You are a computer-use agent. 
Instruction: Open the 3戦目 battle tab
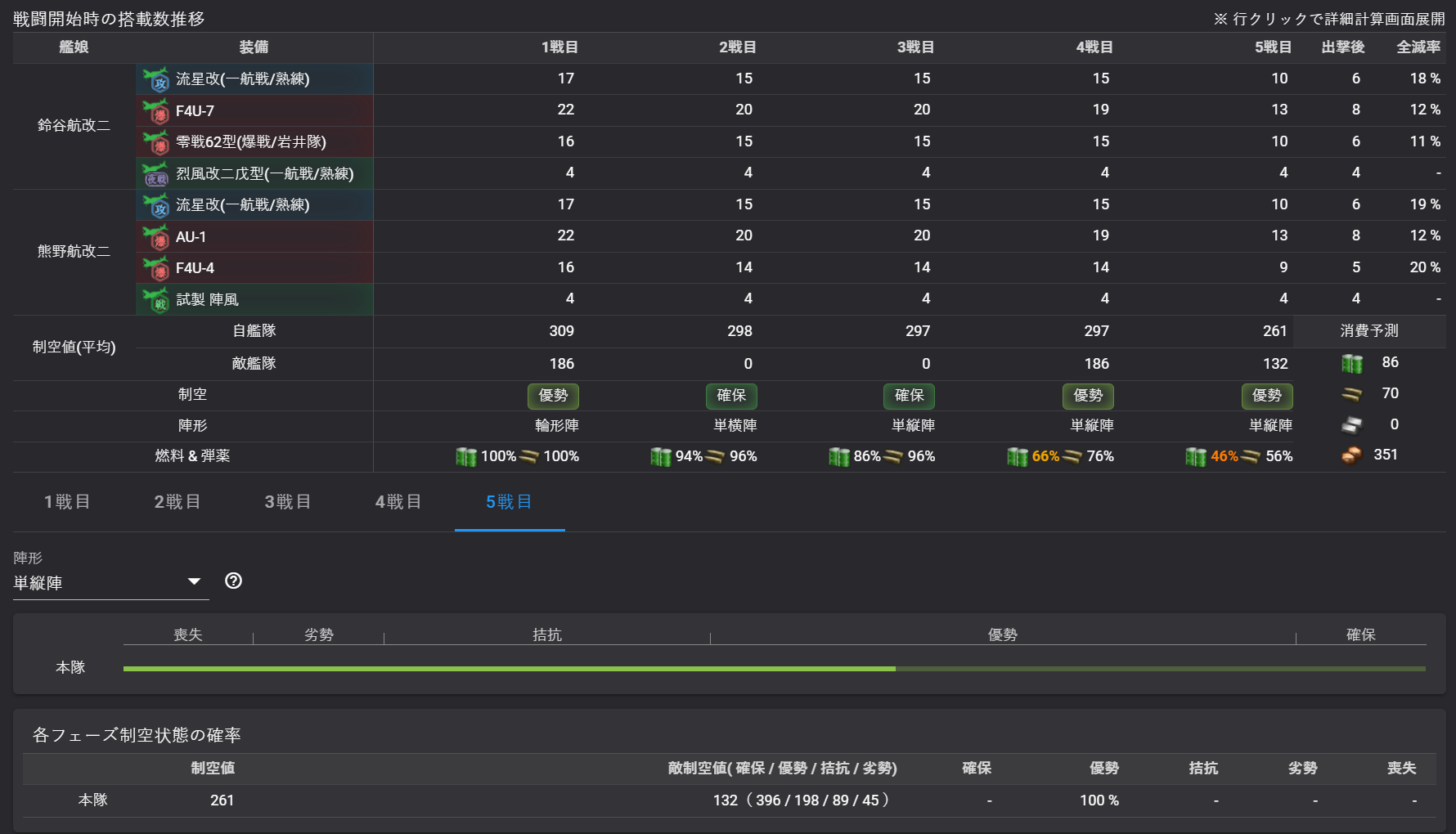[x=287, y=502]
